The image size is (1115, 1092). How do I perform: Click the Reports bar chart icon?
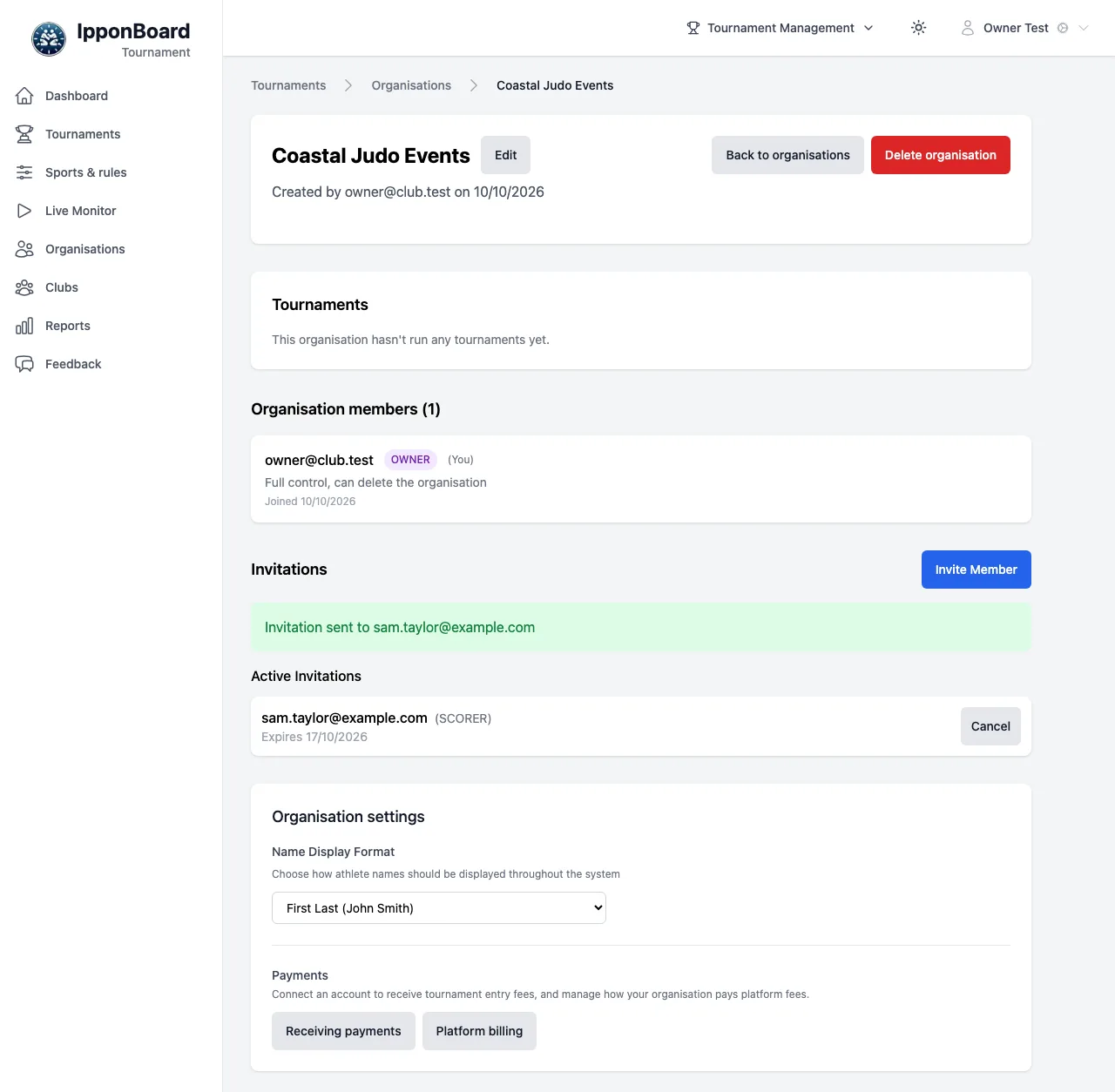(24, 326)
